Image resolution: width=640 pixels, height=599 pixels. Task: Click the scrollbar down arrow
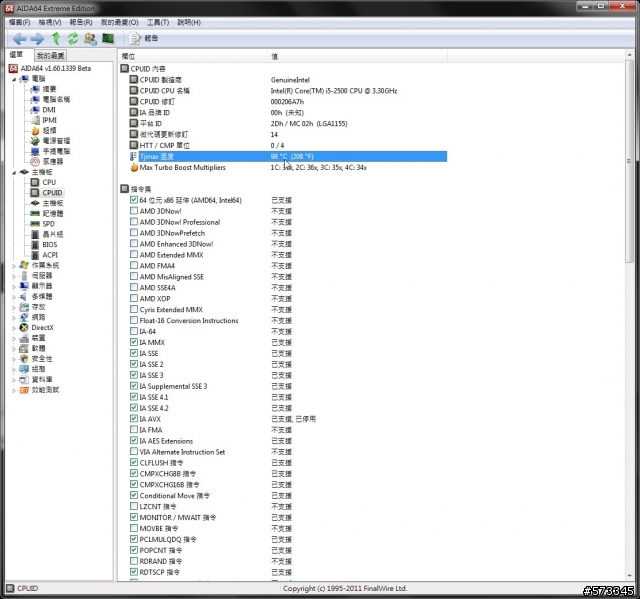629,575
